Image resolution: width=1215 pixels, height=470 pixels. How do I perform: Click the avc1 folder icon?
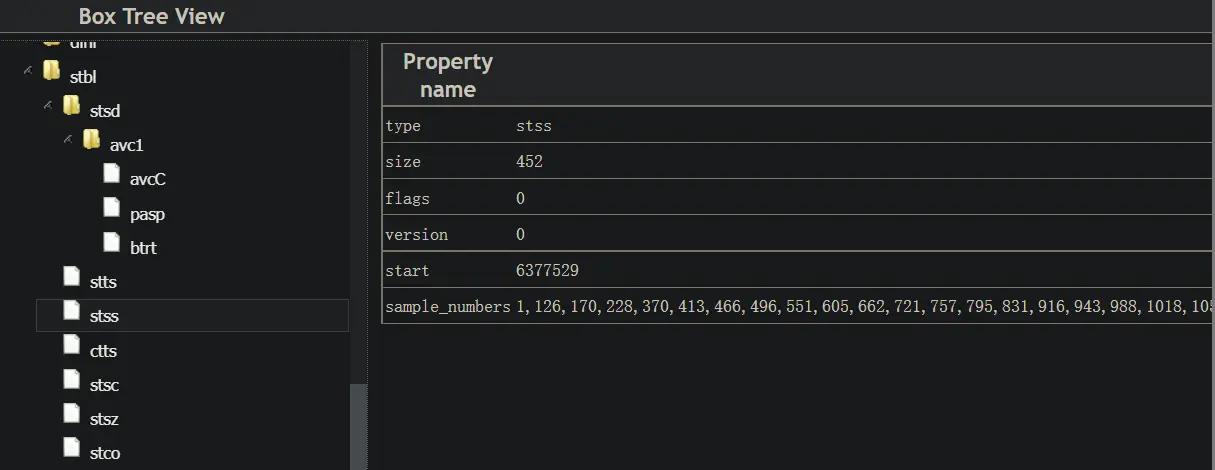[91, 140]
